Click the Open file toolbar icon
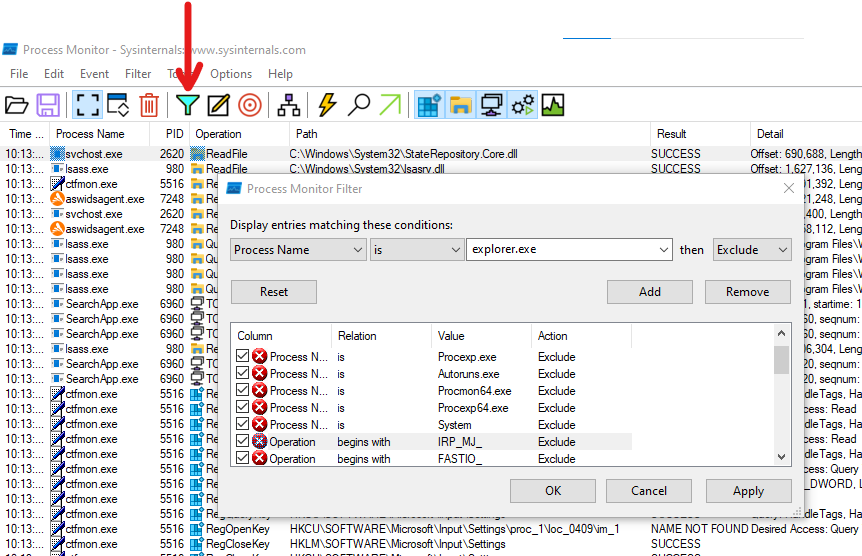The image size is (862, 556). [16, 105]
